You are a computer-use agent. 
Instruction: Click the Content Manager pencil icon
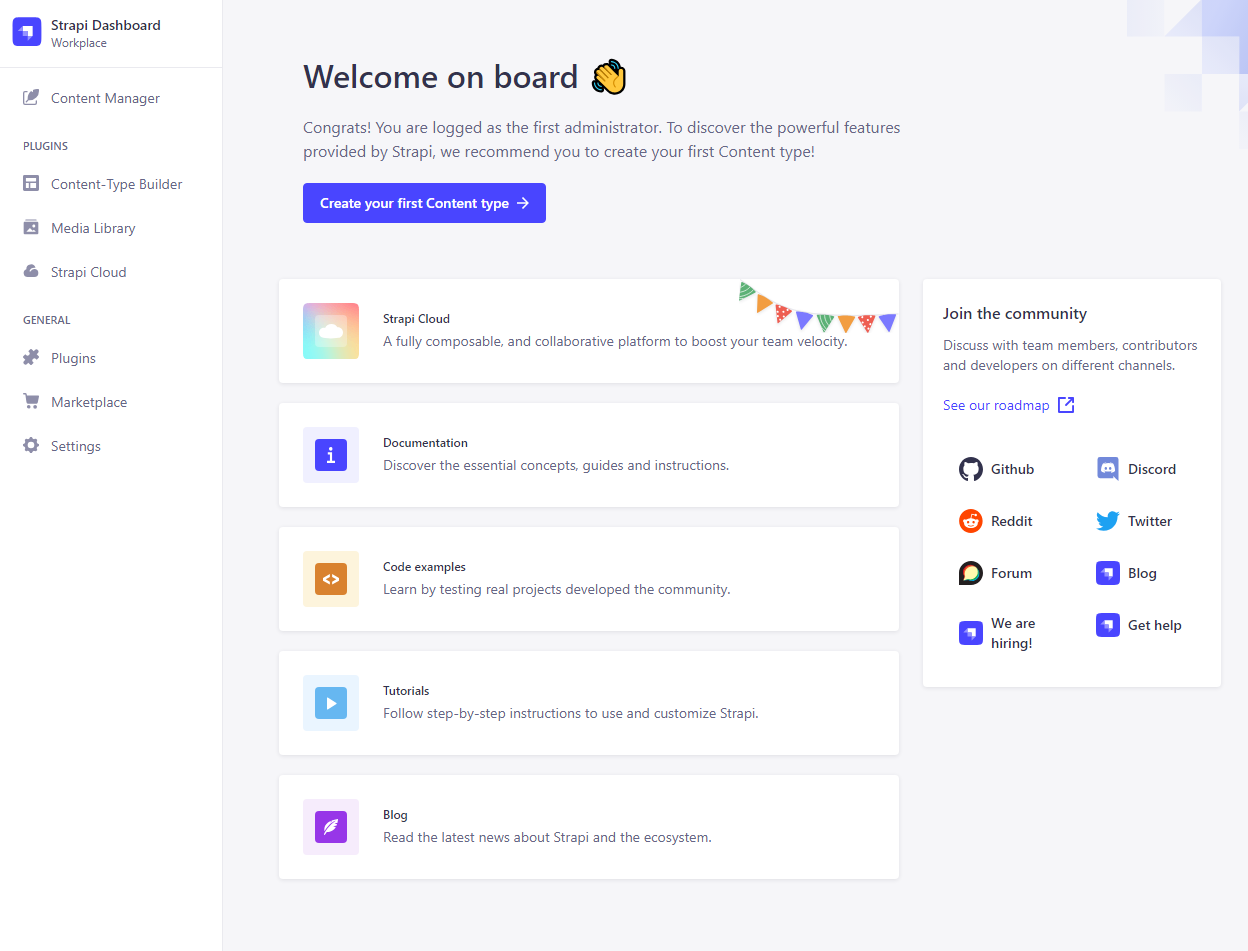[31, 98]
